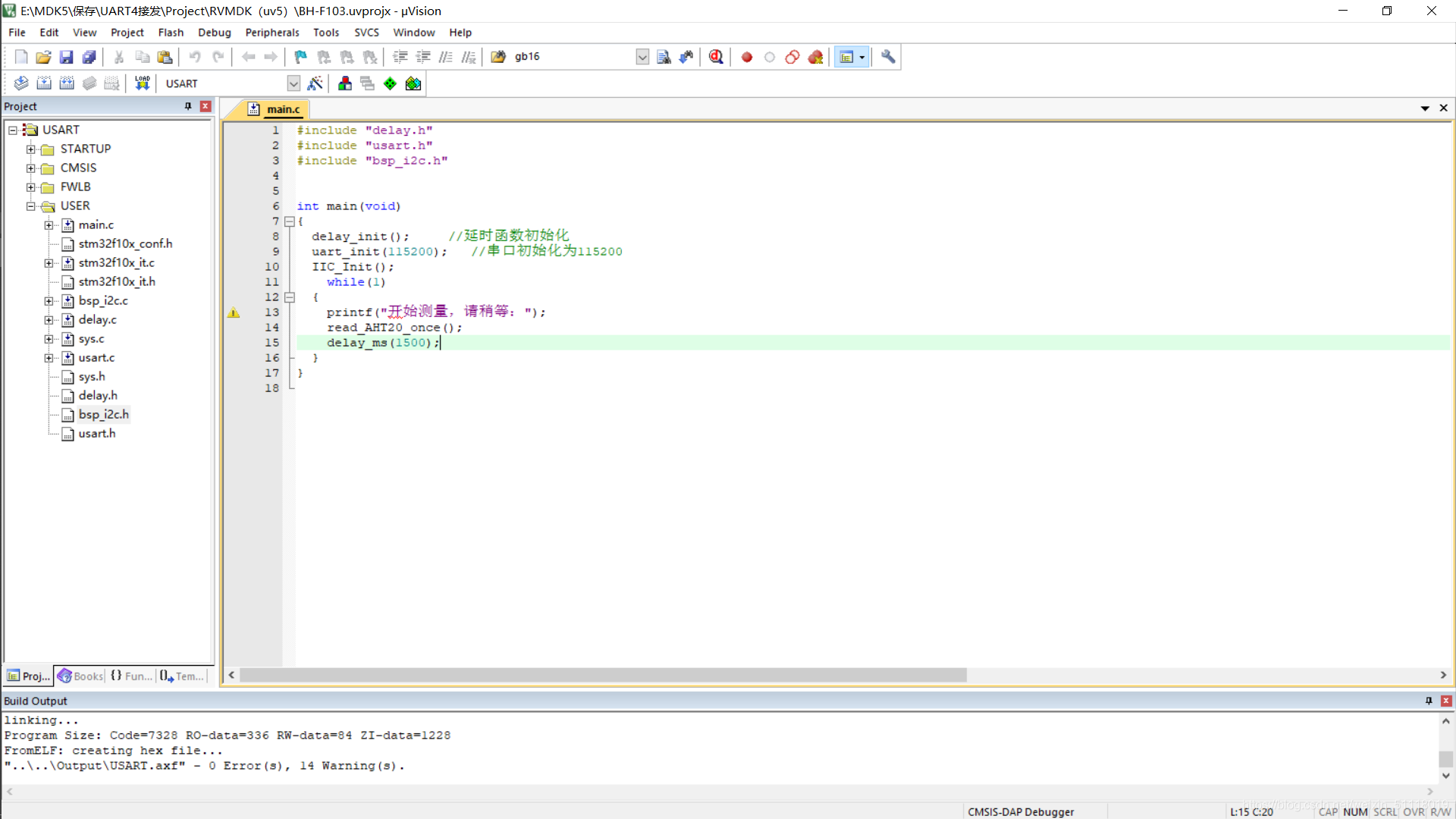The height and width of the screenshot is (819, 1456).
Task: Click the CMSIS-DAP Debugger status bar text
Action: tap(1021, 812)
